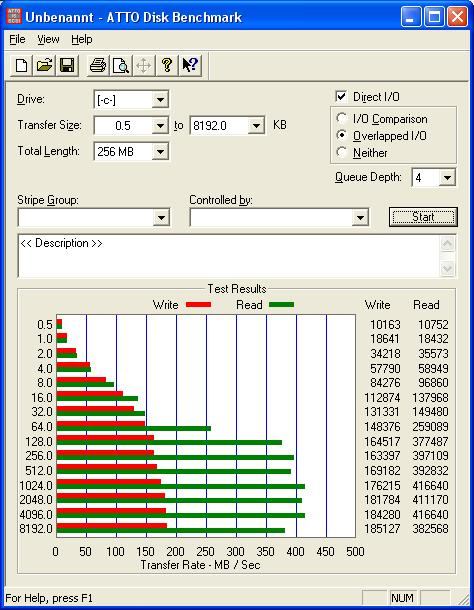Click the 1024.0 row read value 416640
The image size is (474, 610).
pos(430,486)
